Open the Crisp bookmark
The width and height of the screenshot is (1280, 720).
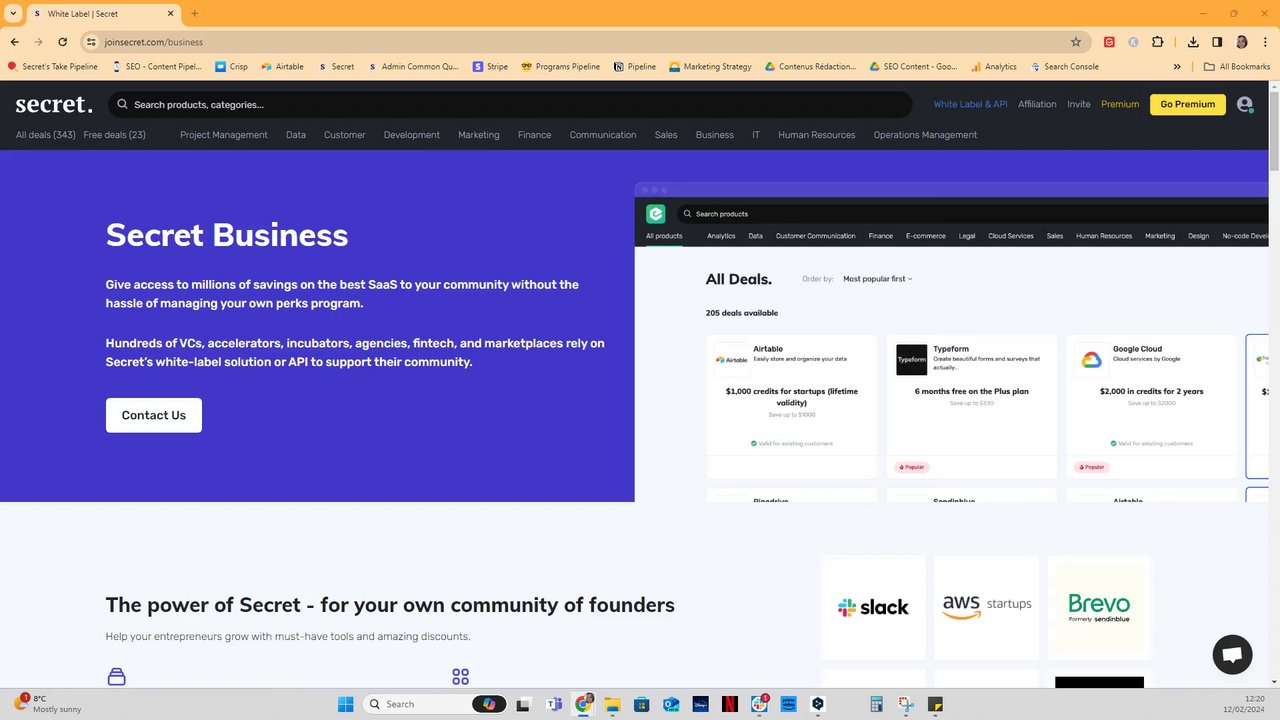click(232, 67)
